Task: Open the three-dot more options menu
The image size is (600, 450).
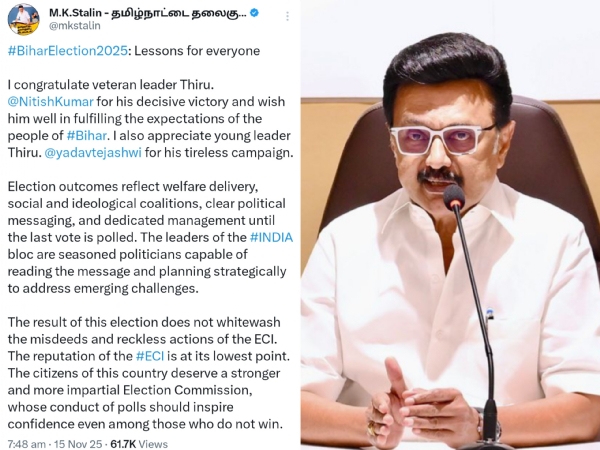Action: [x=287, y=16]
